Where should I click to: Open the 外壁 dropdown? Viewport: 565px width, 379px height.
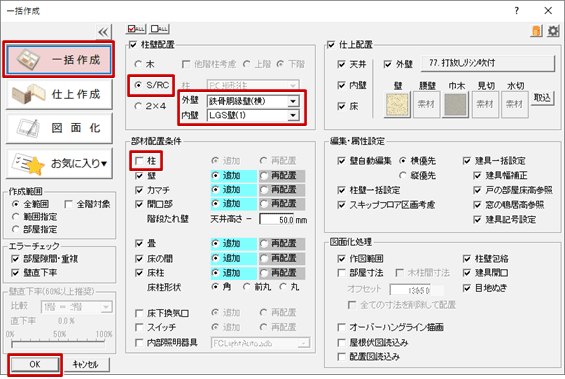click(x=293, y=101)
